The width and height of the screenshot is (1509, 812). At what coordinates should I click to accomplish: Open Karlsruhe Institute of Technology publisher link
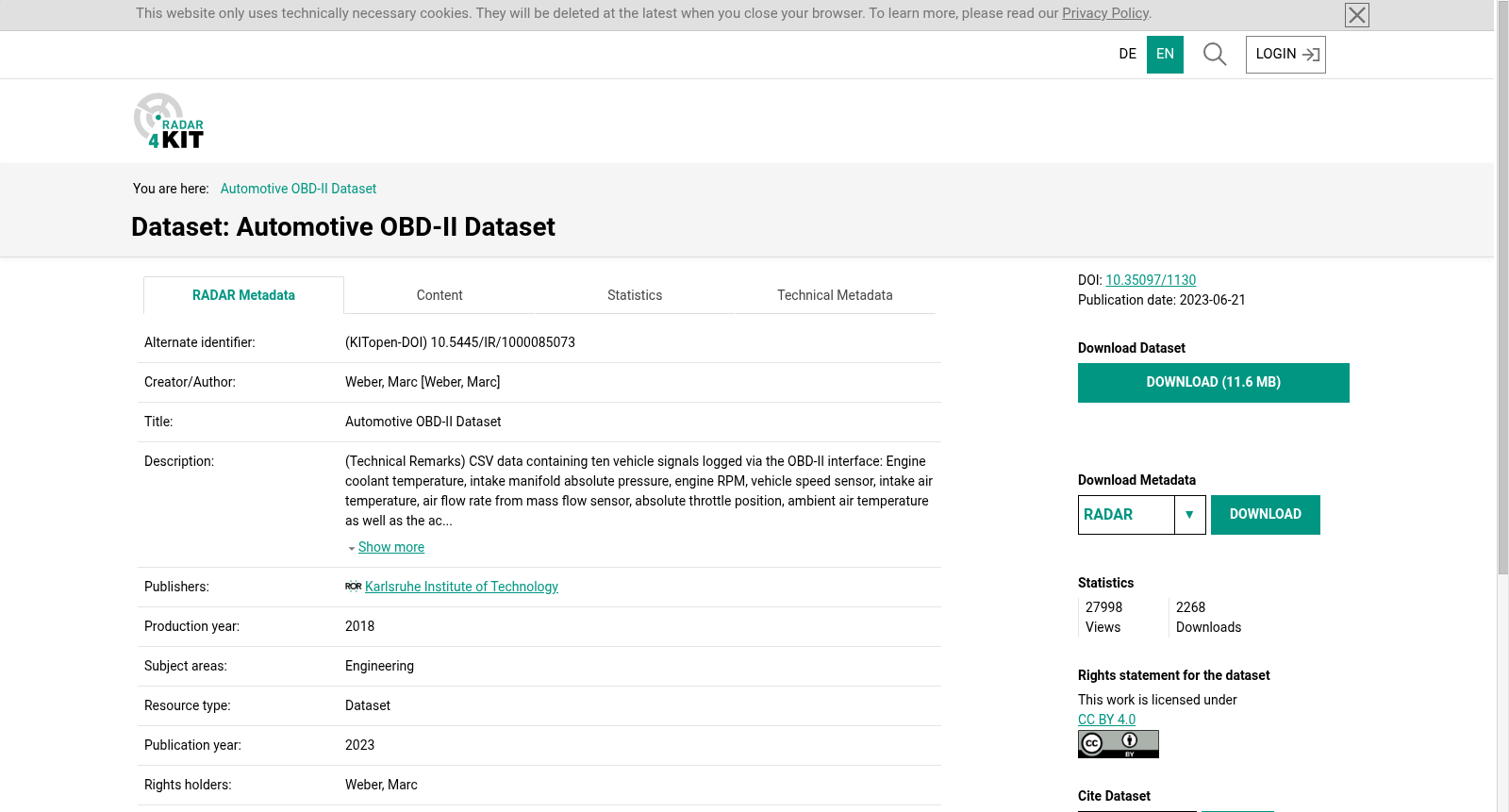click(461, 587)
